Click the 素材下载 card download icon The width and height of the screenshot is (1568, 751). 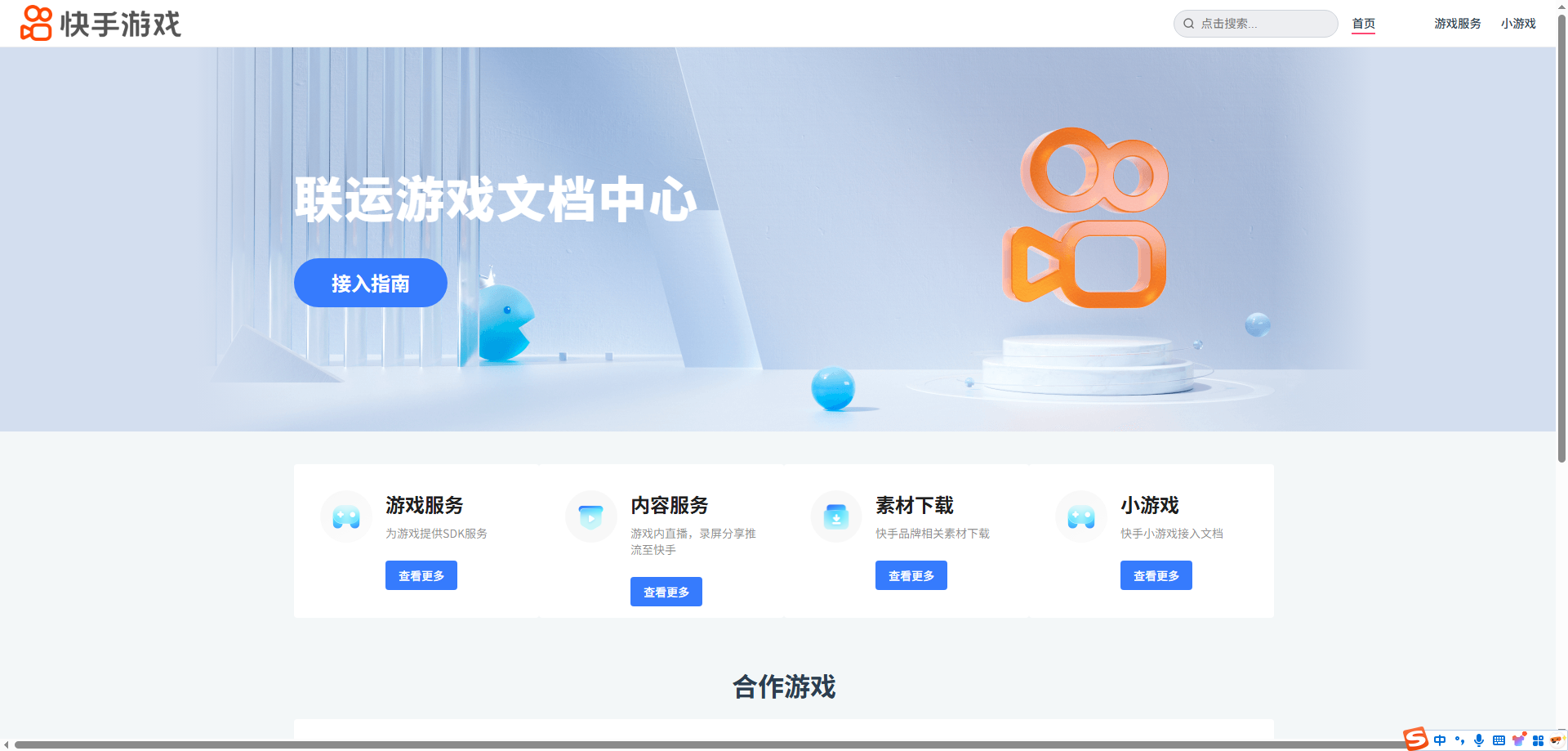(836, 516)
